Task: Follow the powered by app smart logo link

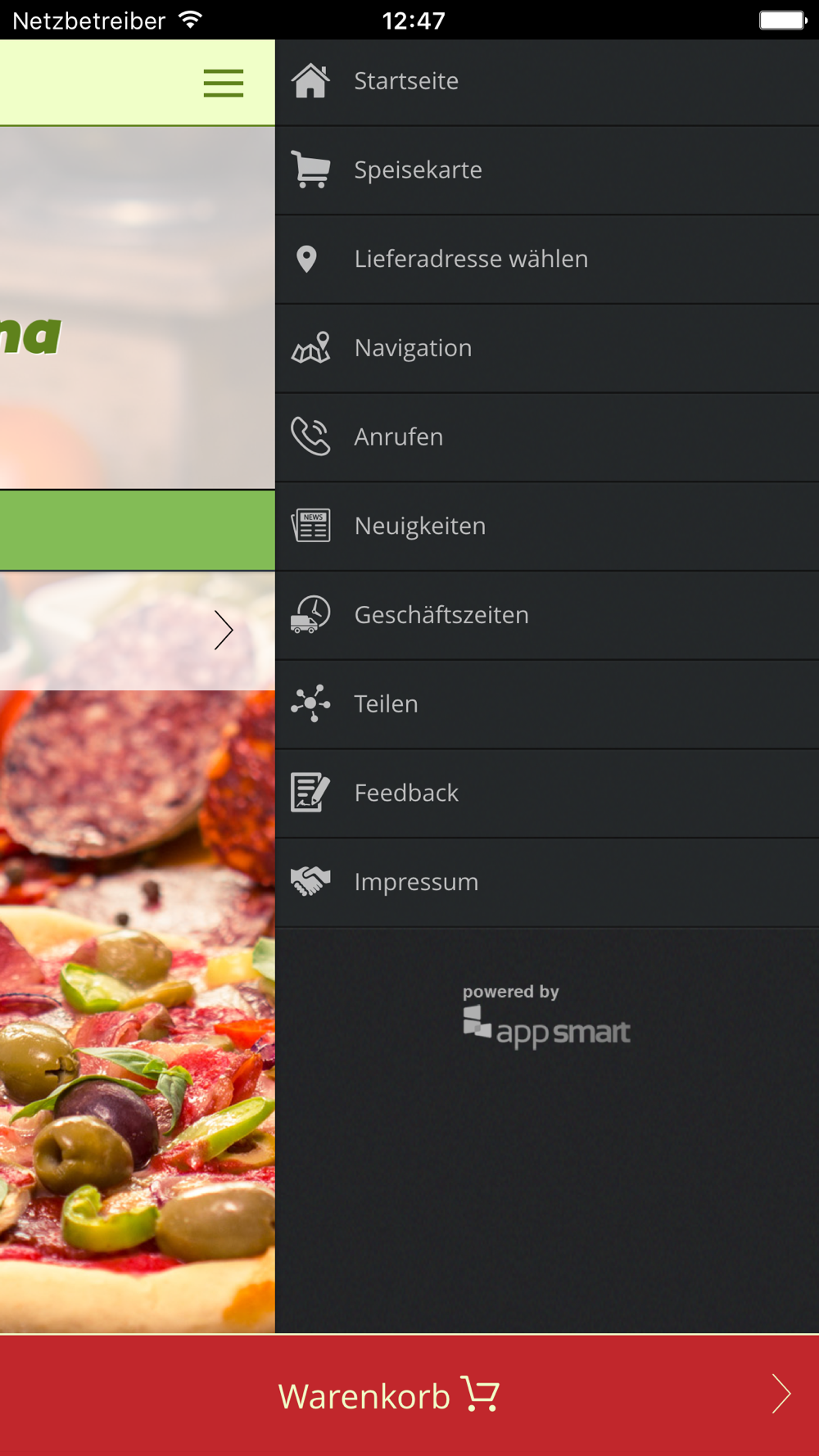Action: pos(546,1016)
